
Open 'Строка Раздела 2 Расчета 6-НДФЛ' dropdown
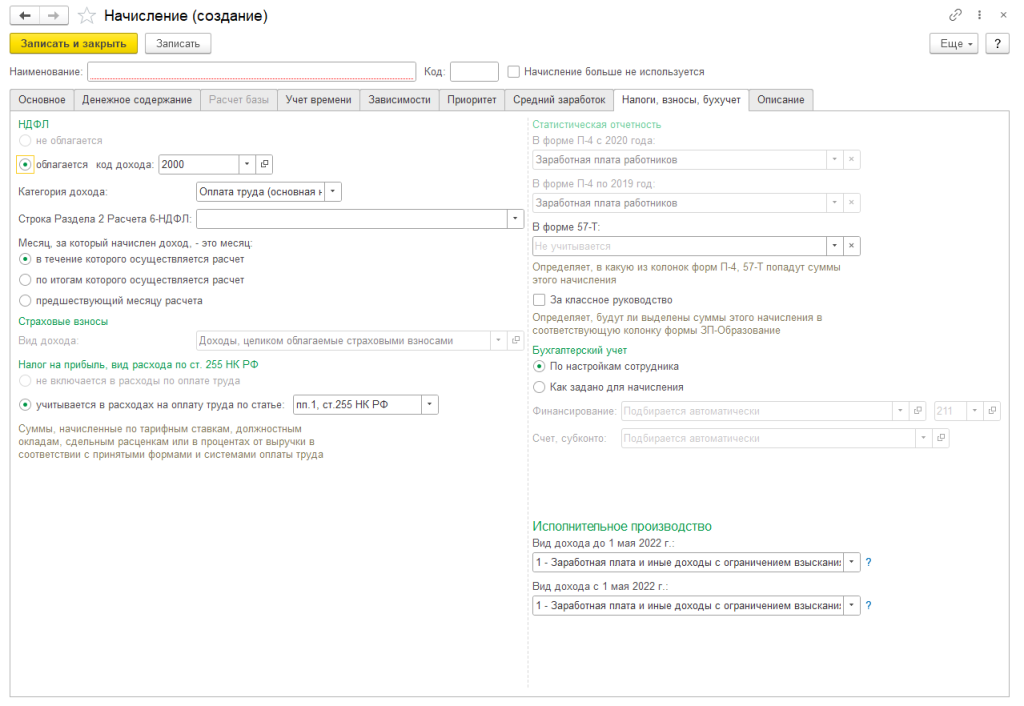tap(515, 219)
